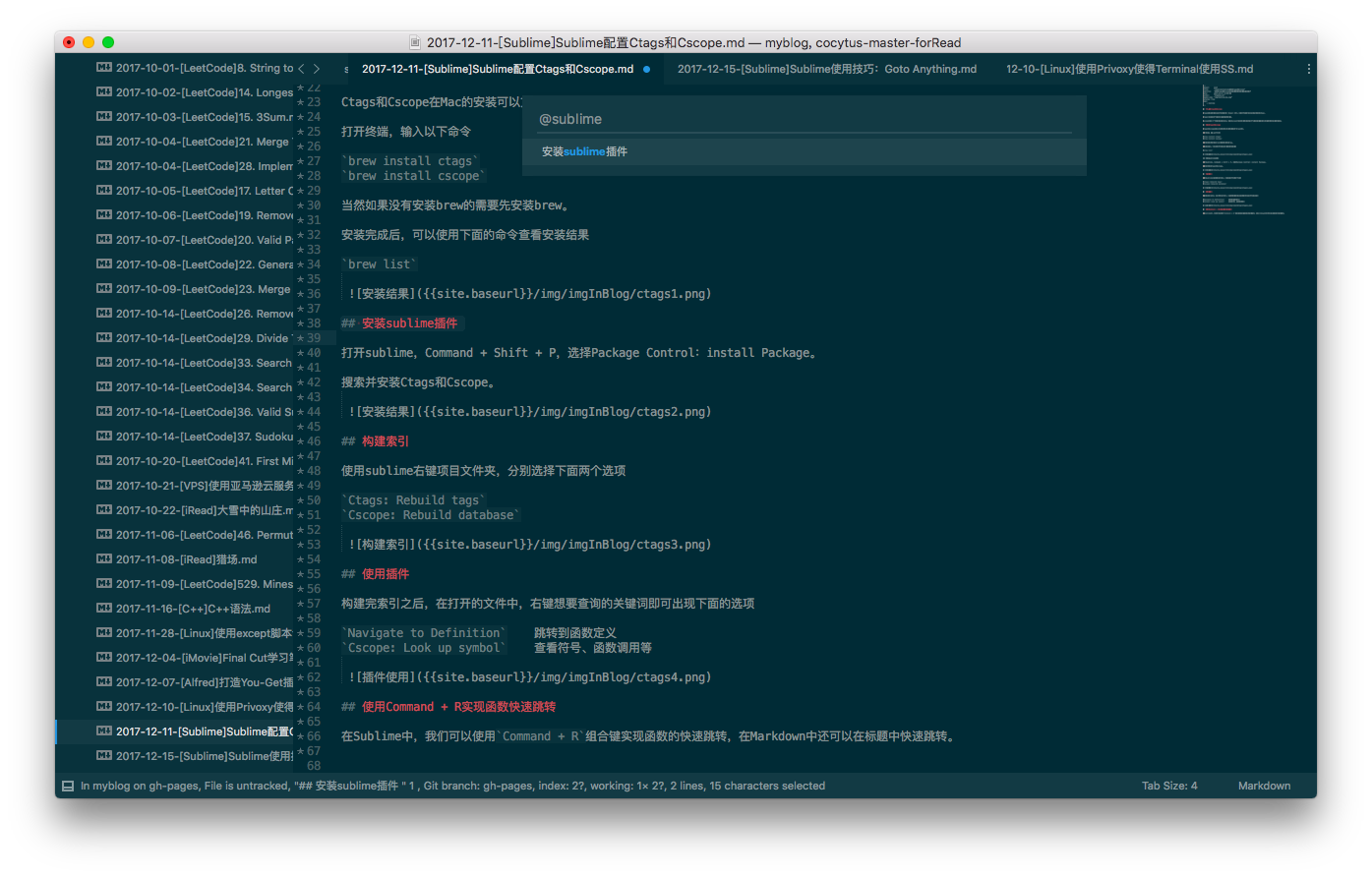Click the unsaved dot on Ctags和Cscope.md tab

pos(646,69)
